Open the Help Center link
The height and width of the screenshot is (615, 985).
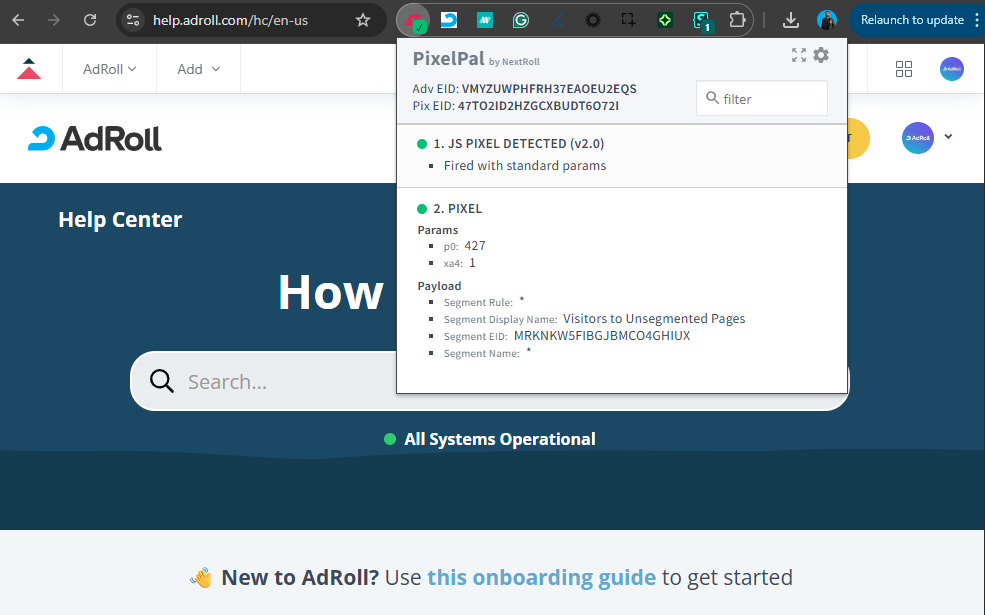click(x=120, y=220)
